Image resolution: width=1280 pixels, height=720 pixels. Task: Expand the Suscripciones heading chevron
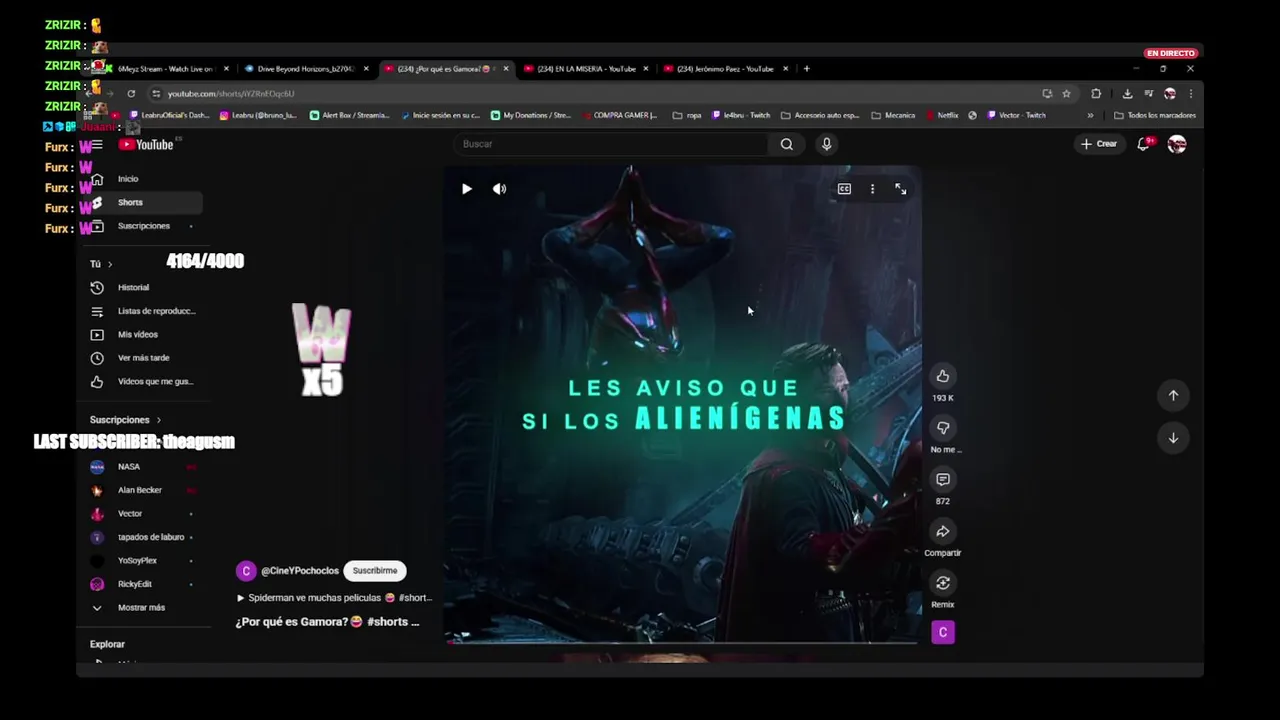pyautogui.click(x=158, y=420)
